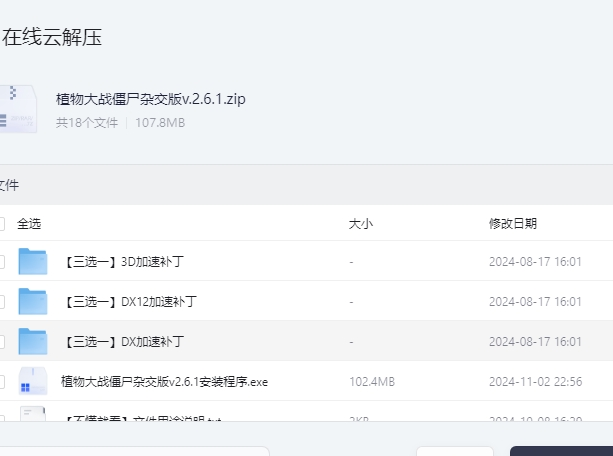This screenshot has height=456, width=613.
Task: Click date of 【三选一】DX加速补丁 row
Action: [535, 342]
